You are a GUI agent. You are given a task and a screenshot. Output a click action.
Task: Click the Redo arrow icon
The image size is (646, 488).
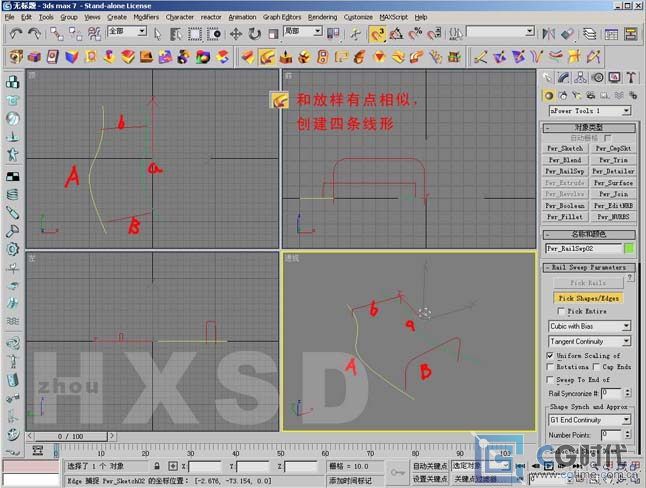(34, 34)
